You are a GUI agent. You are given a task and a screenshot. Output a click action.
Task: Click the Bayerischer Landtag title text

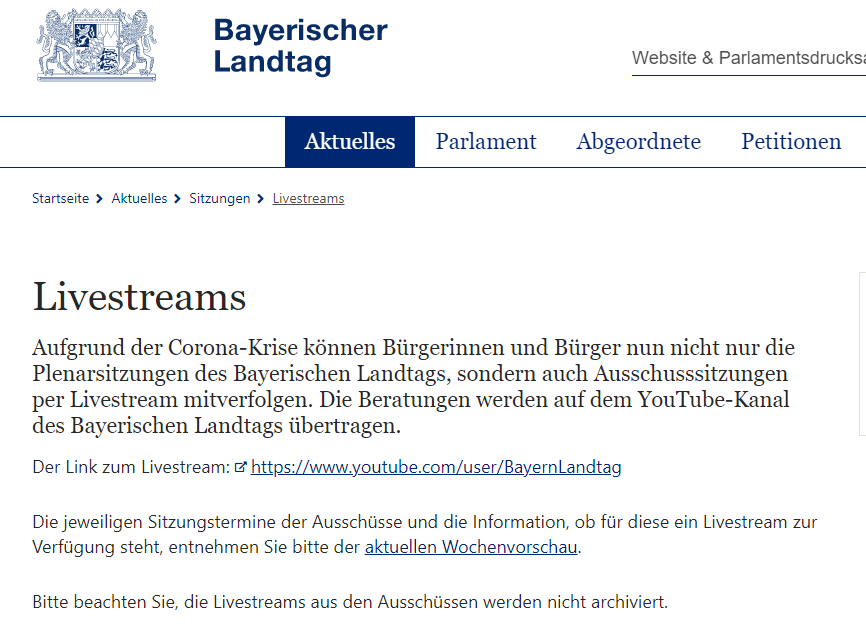pyautogui.click(x=300, y=46)
